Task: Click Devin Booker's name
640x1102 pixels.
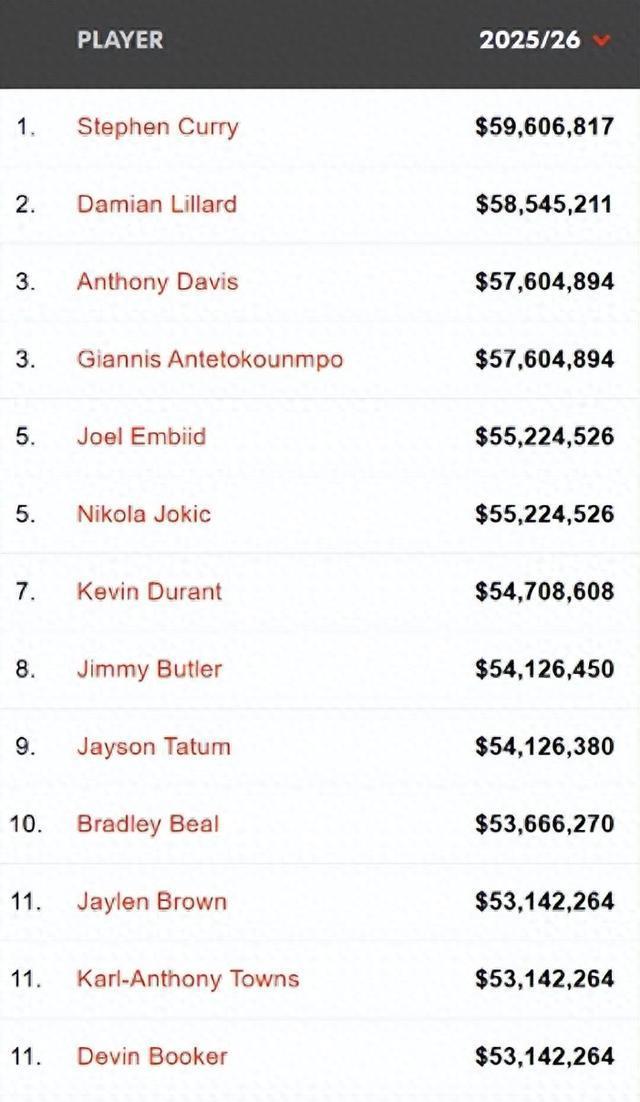Action: [x=152, y=1056]
